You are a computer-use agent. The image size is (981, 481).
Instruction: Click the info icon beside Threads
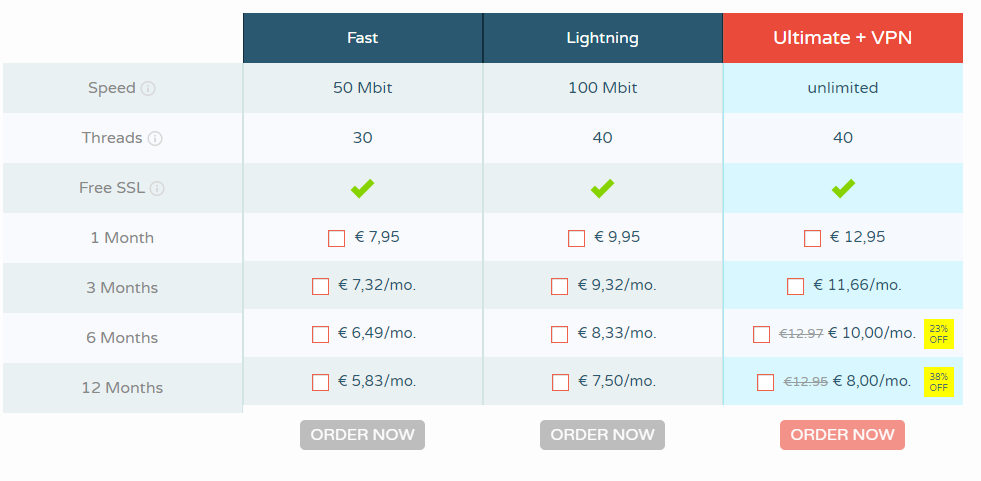coord(155,138)
